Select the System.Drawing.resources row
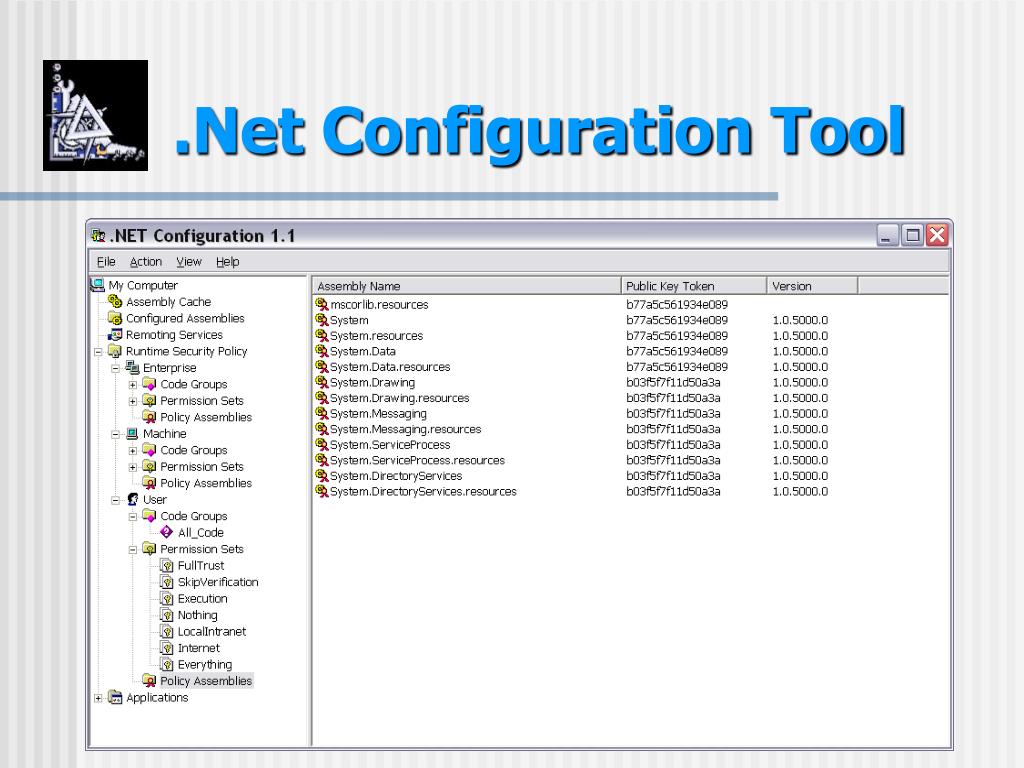The height and width of the screenshot is (768, 1024). point(572,398)
